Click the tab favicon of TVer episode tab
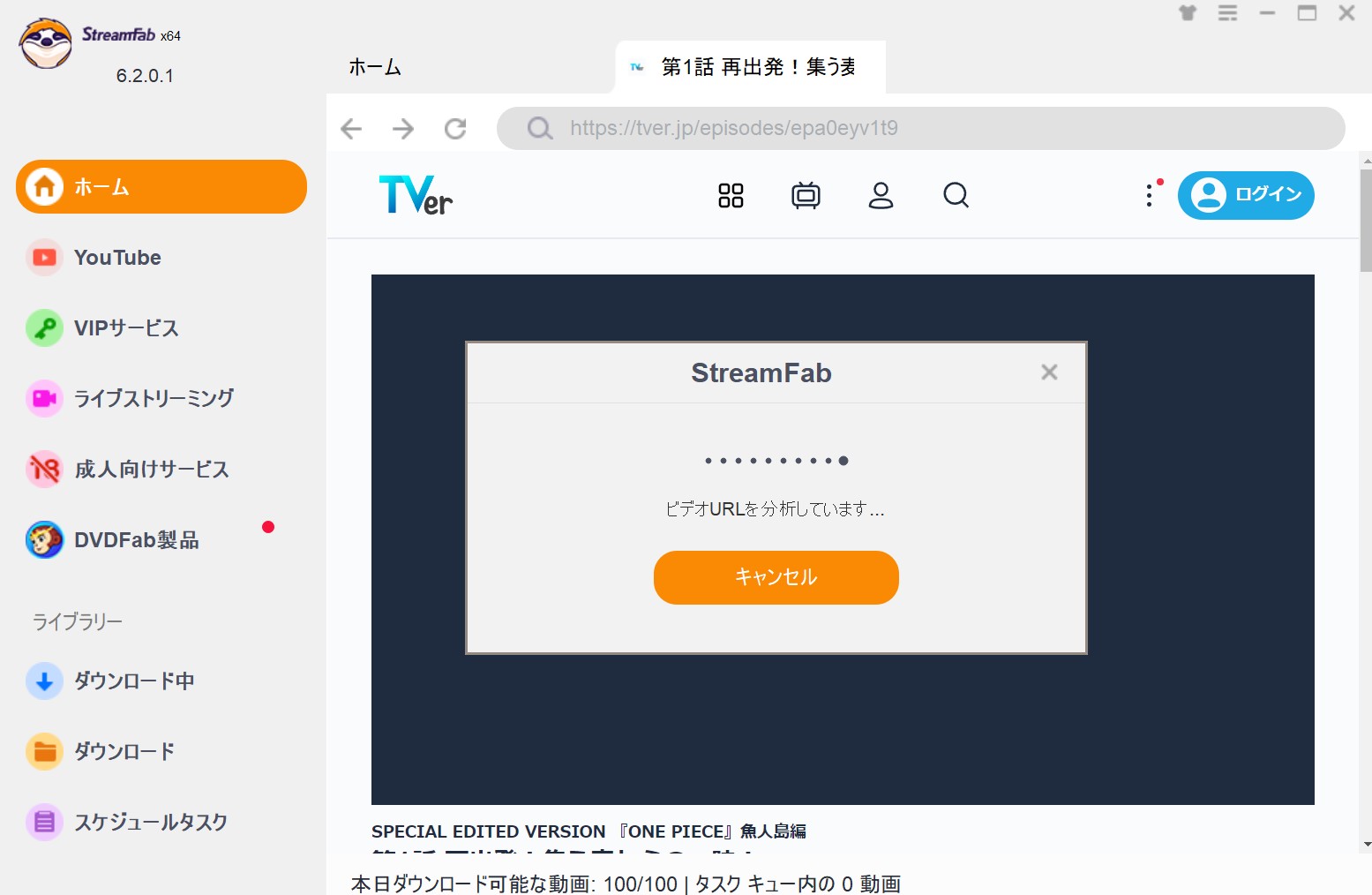Image resolution: width=1372 pixels, height=895 pixels. [x=637, y=67]
